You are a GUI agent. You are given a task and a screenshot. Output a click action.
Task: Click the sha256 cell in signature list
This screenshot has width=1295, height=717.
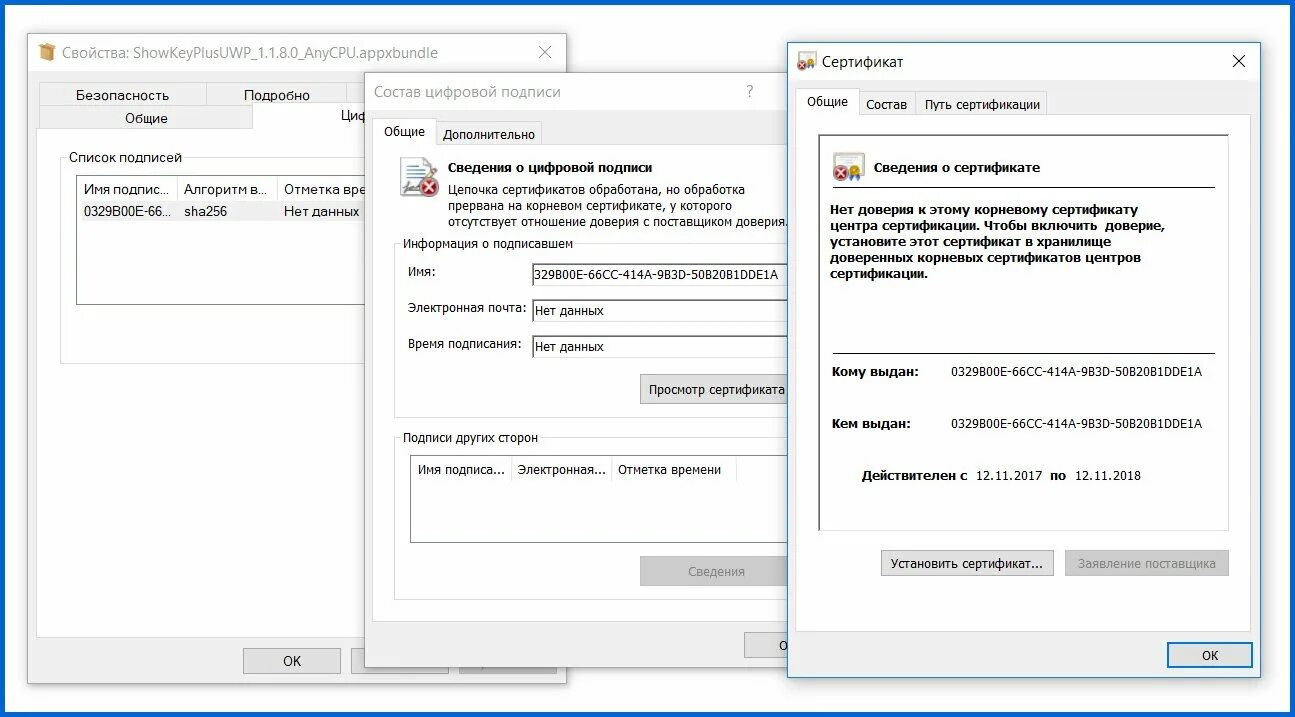205,211
